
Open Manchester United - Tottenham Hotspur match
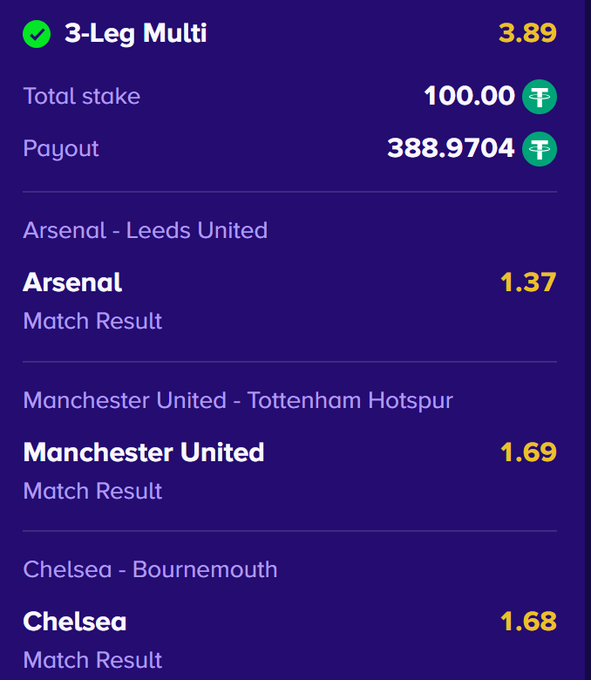[238, 400]
